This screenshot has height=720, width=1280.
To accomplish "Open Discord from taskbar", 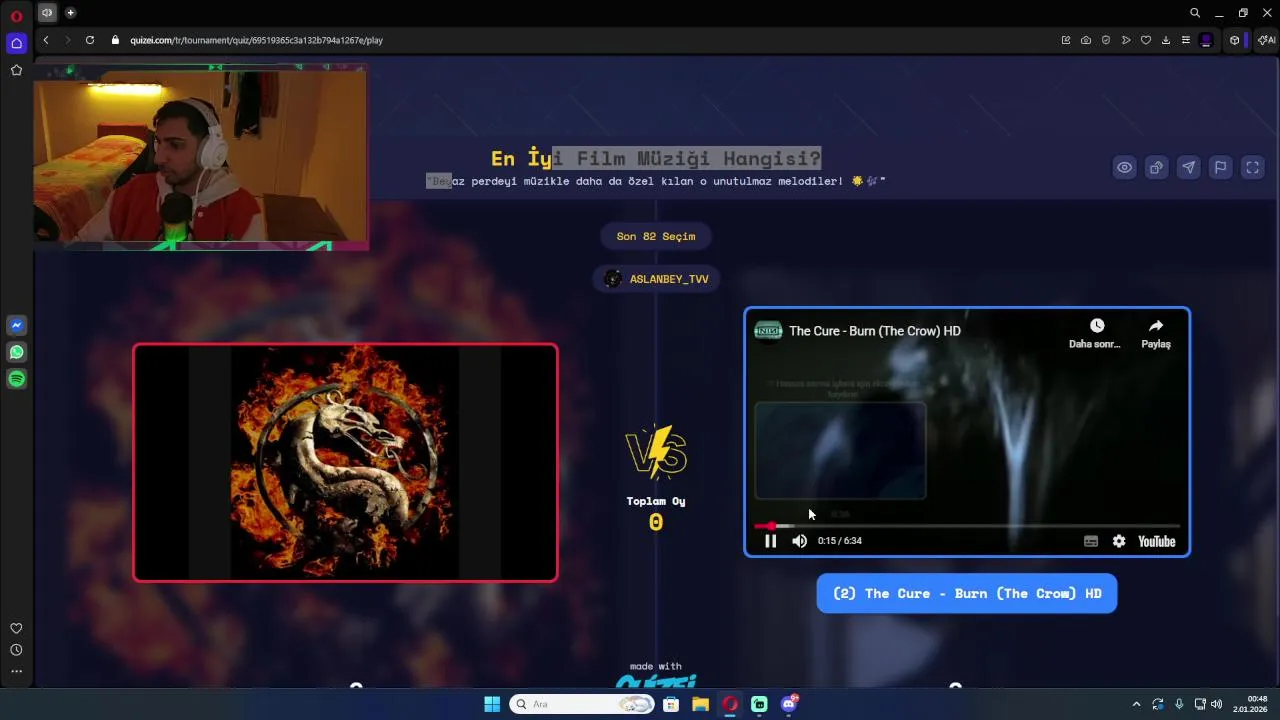I will (789, 704).
